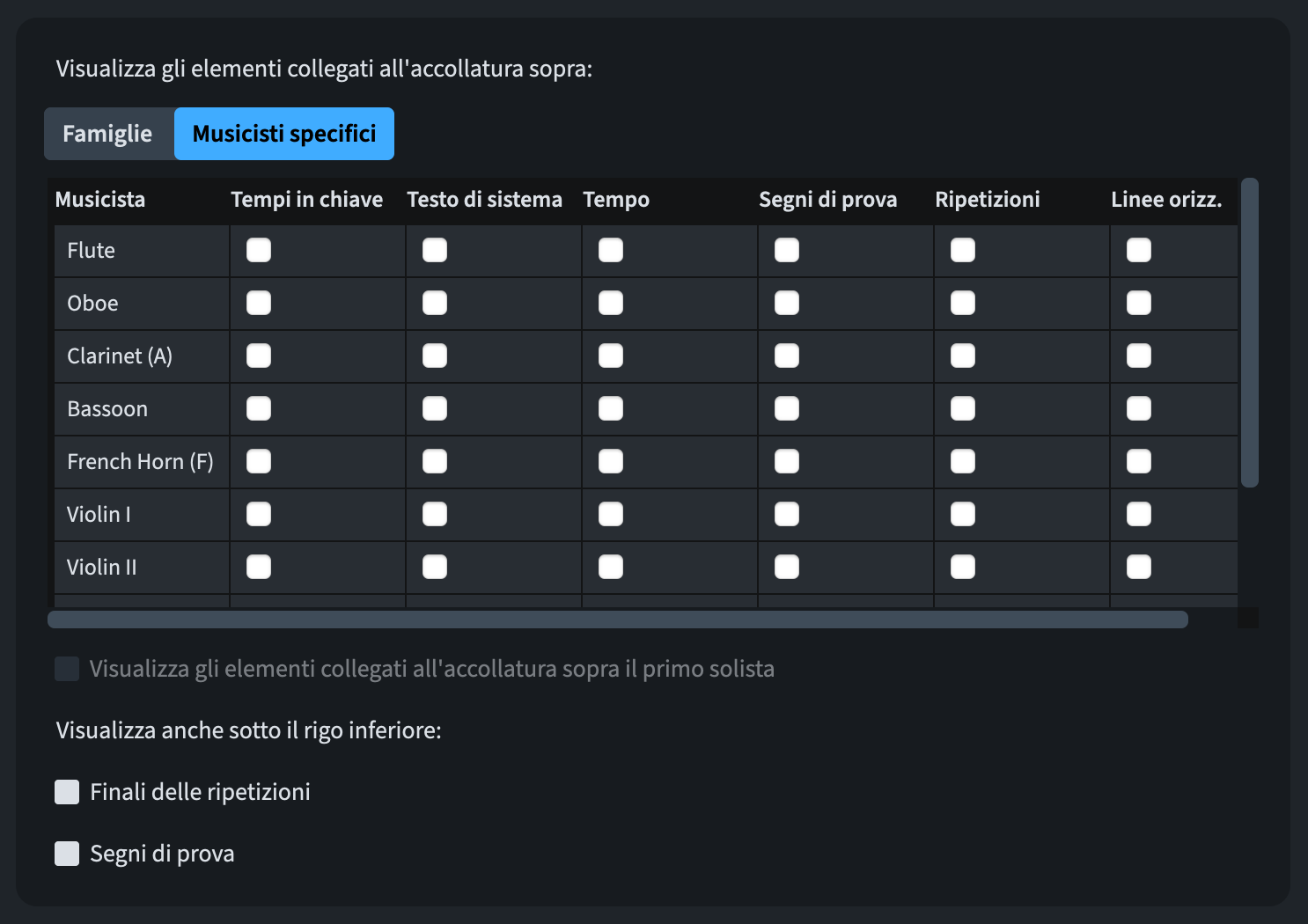1308x924 pixels.
Task: Select the Bassoon row label
Action: coord(107,409)
